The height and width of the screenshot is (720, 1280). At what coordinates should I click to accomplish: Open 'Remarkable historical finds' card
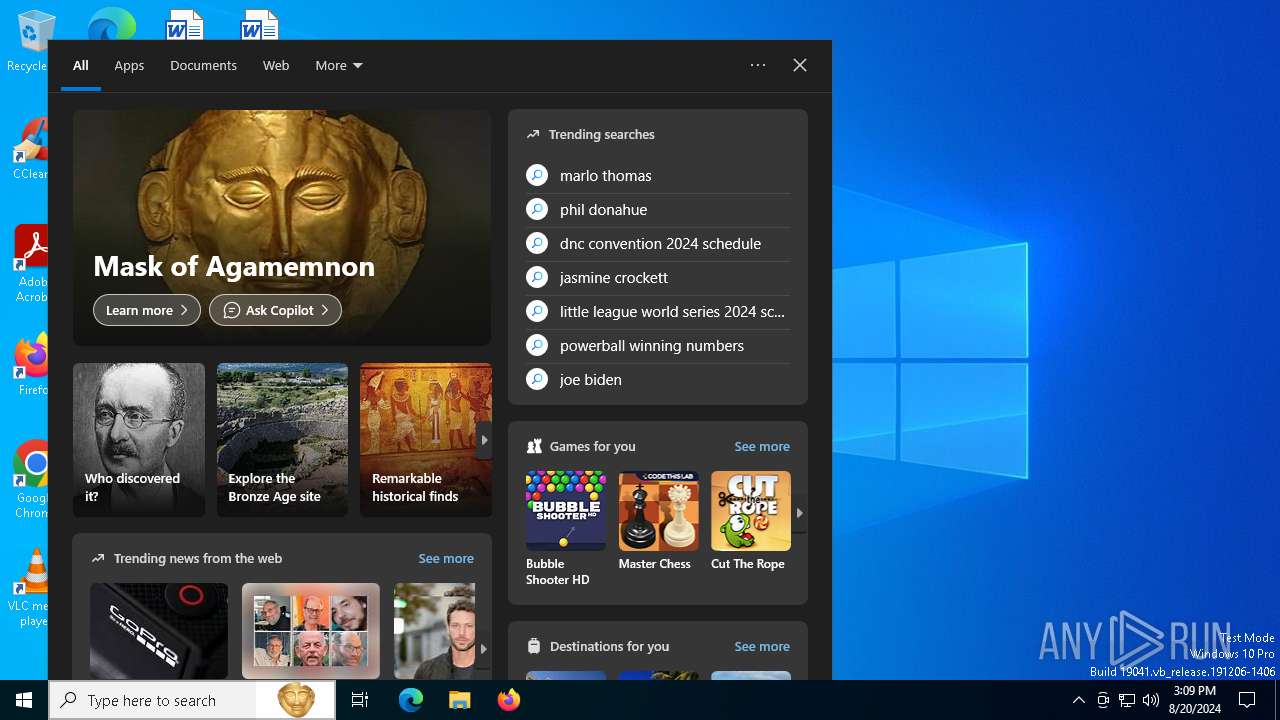coord(426,440)
